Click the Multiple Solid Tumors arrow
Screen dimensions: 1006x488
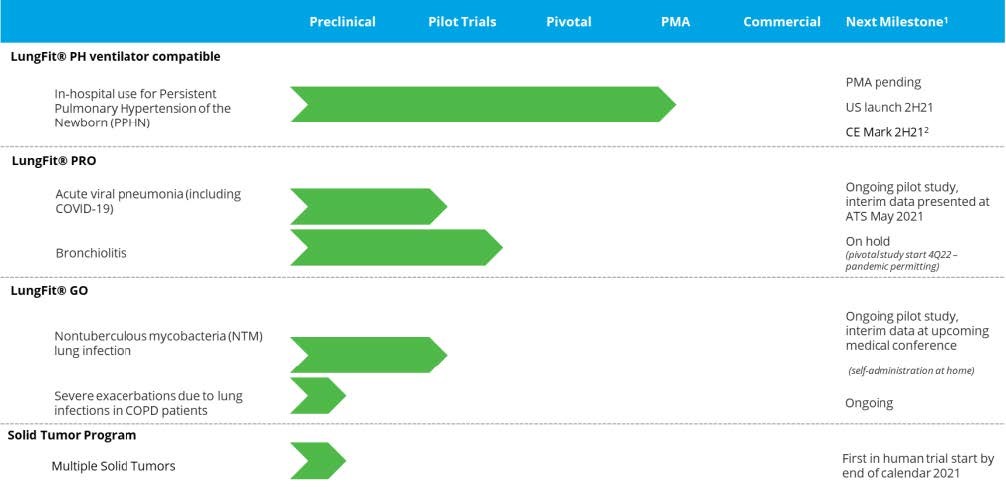pyautogui.click(x=317, y=460)
